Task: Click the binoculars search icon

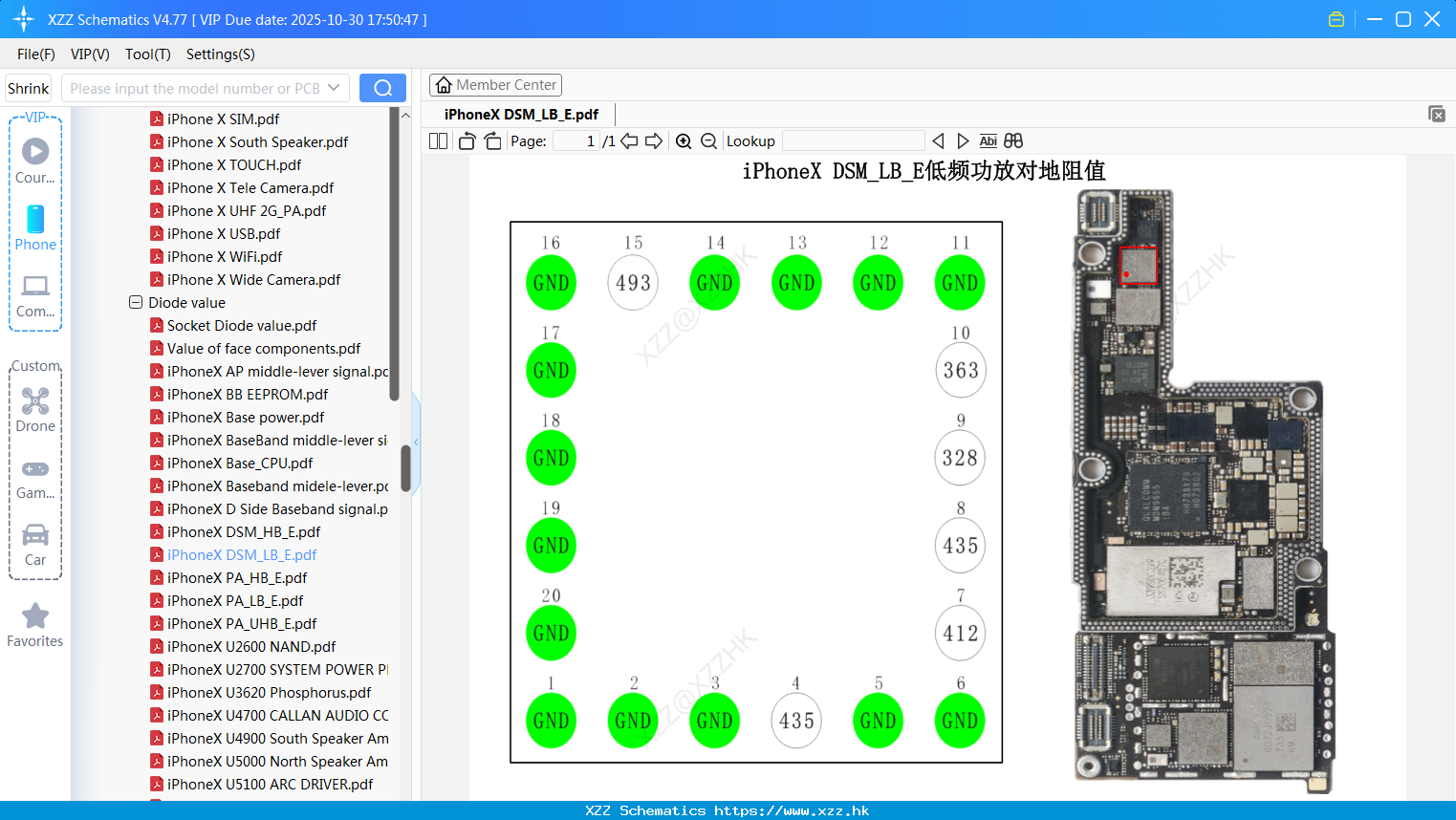Action: (x=1013, y=140)
